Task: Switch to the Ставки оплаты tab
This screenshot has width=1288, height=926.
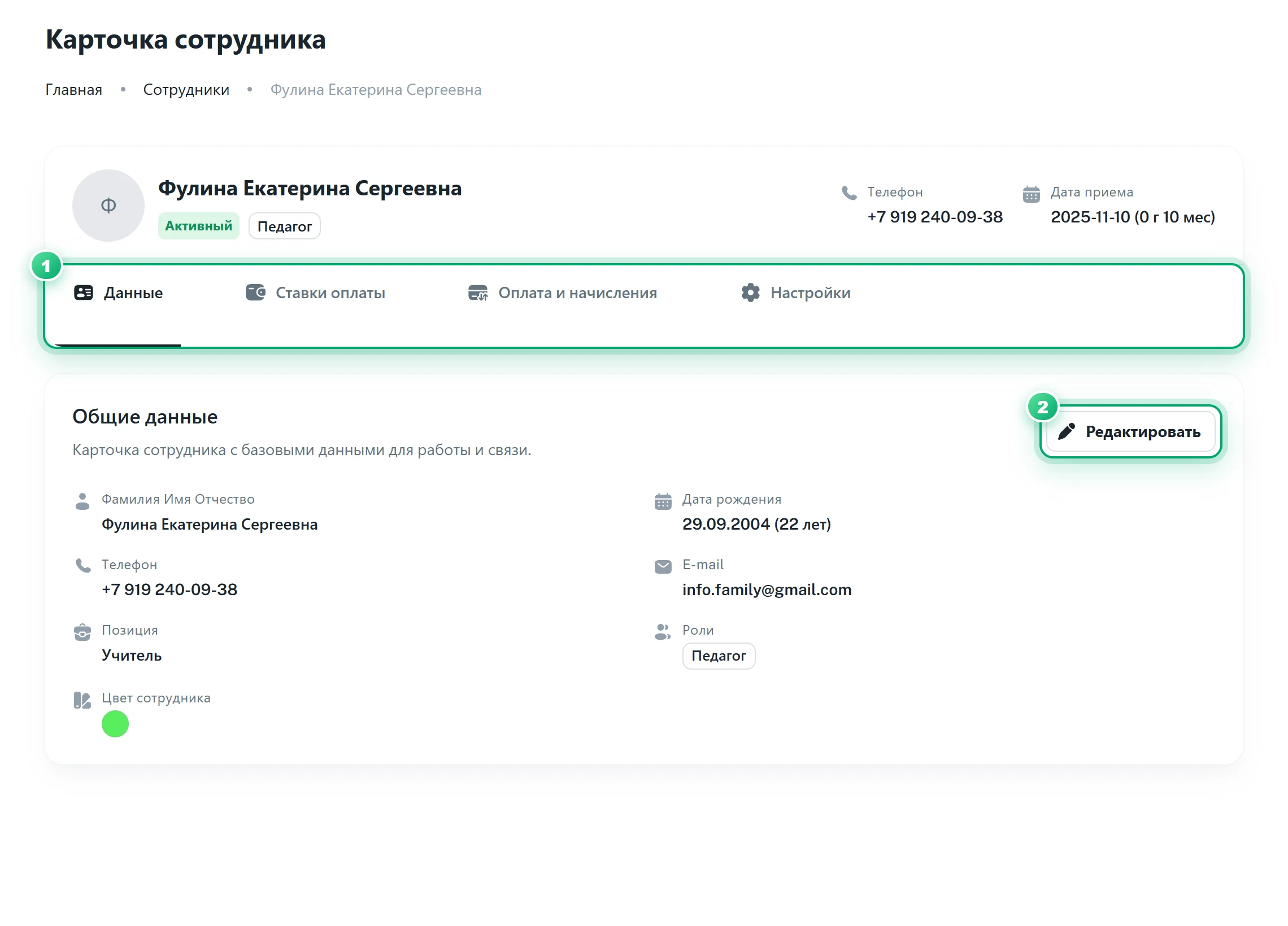Action: coord(315,293)
